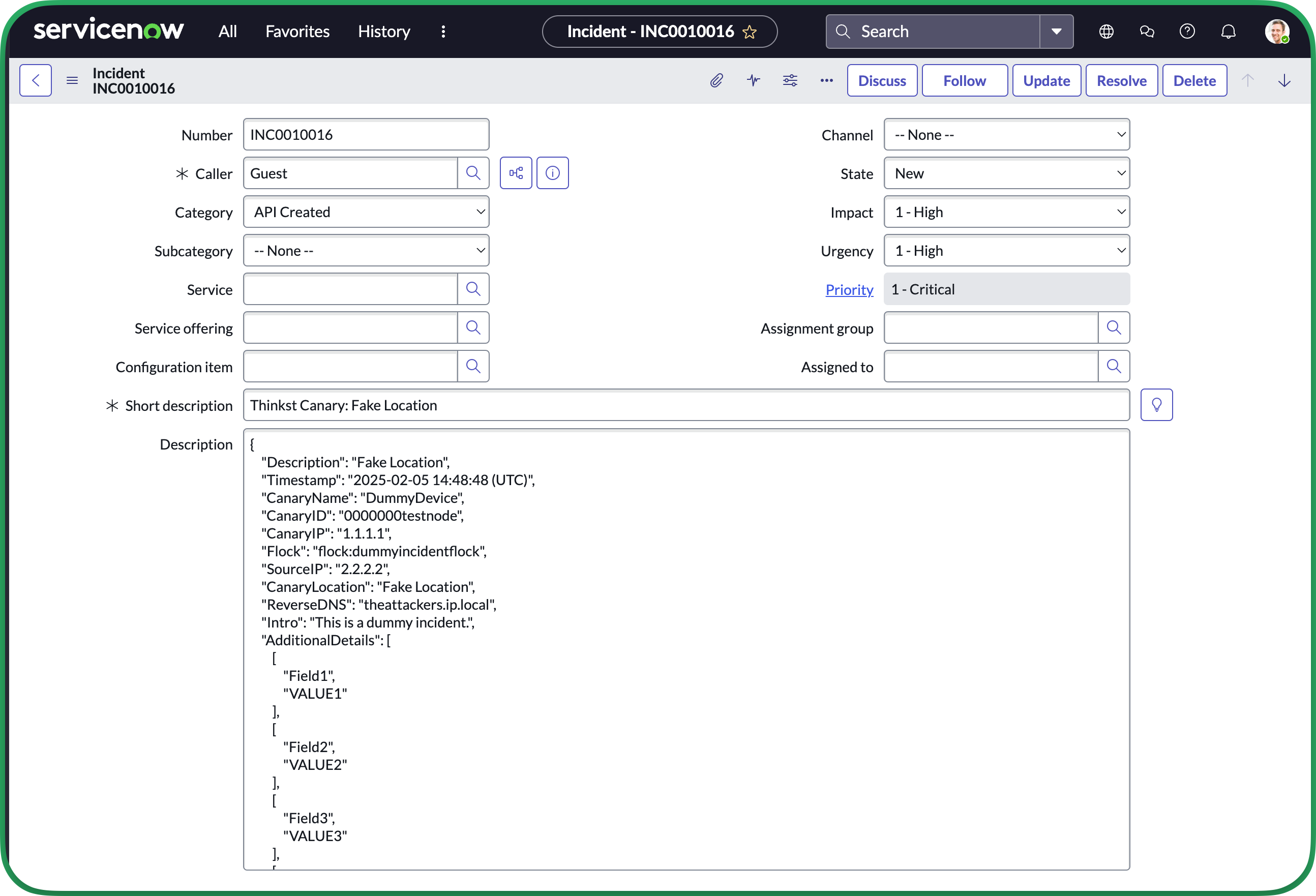Show related records hierarchy icon for Caller

(516, 173)
